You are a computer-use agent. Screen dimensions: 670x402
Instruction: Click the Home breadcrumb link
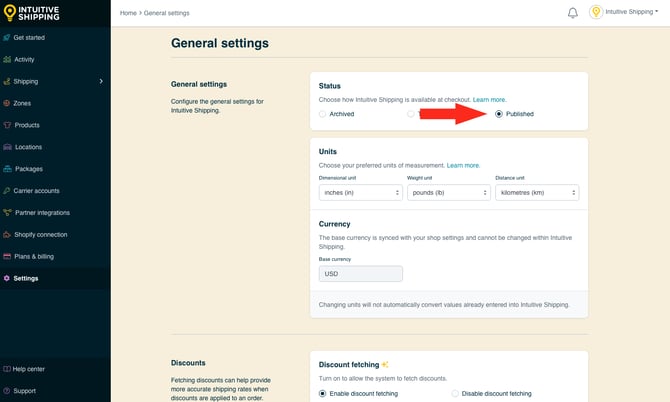pos(128,13)
